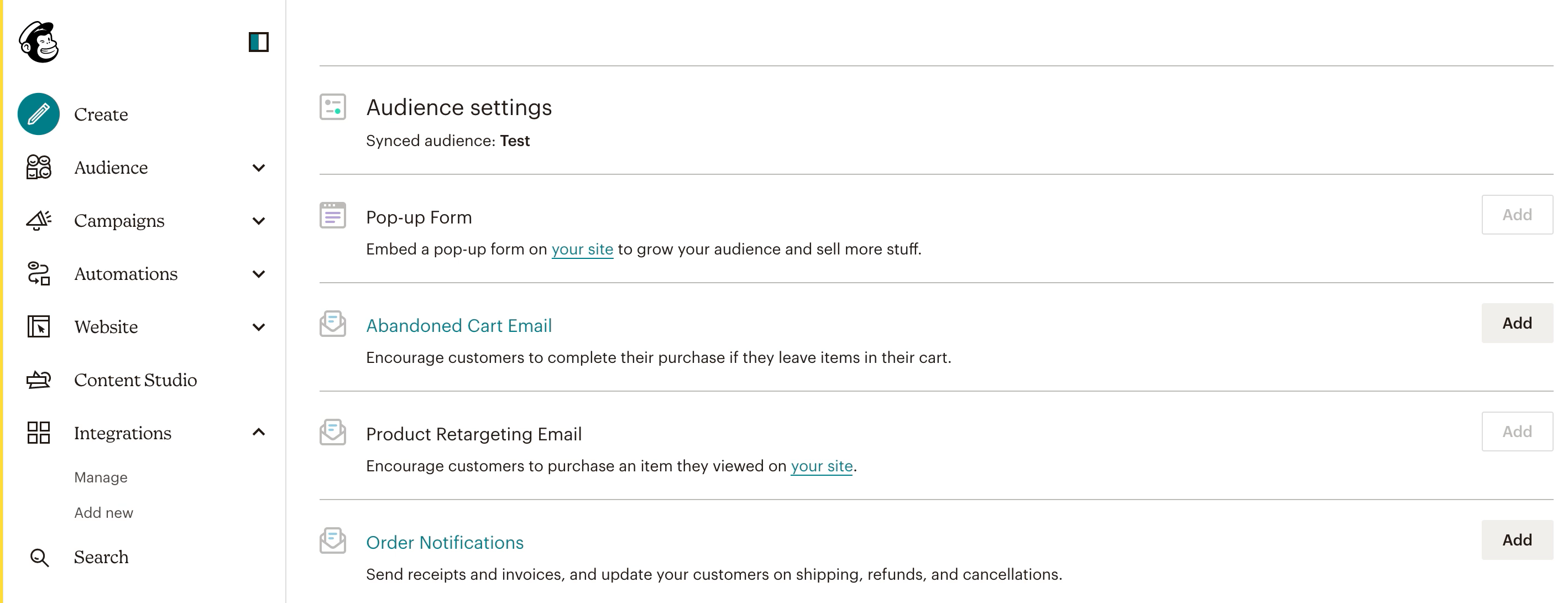Screen dimensions: 1568x603
Task: Click the Campaigns megaphone icon
Action: [38, 220]
